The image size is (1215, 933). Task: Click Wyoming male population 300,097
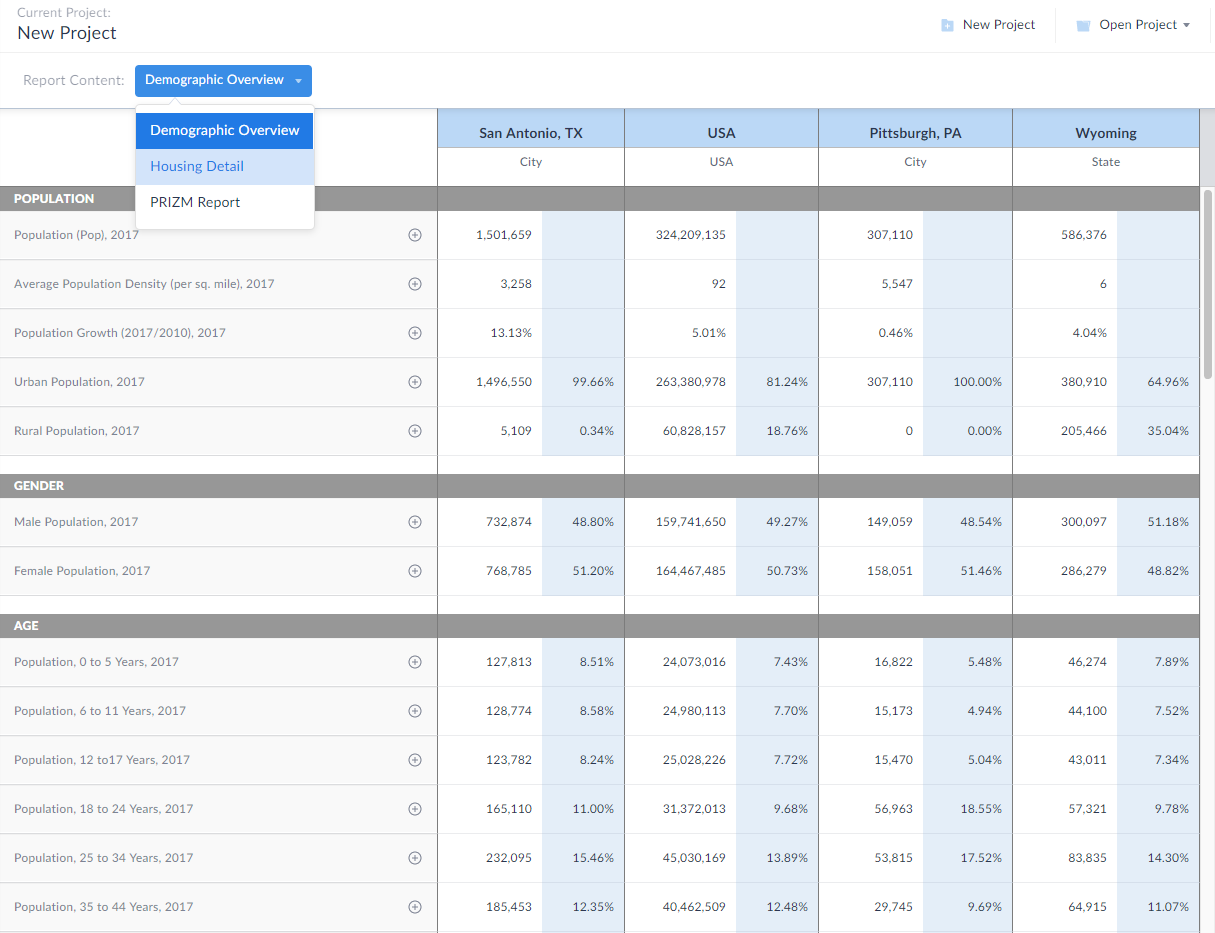[1084, 522]
